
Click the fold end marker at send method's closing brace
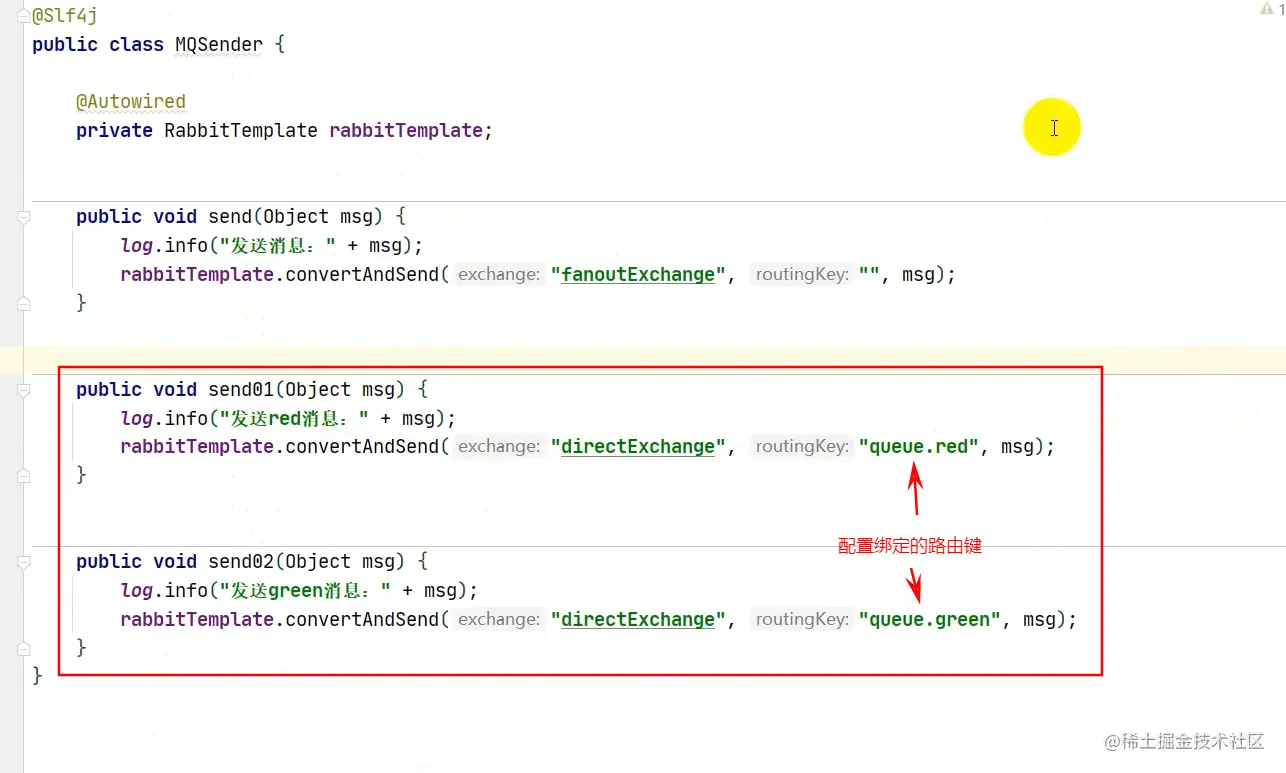[x=23, y=303]
